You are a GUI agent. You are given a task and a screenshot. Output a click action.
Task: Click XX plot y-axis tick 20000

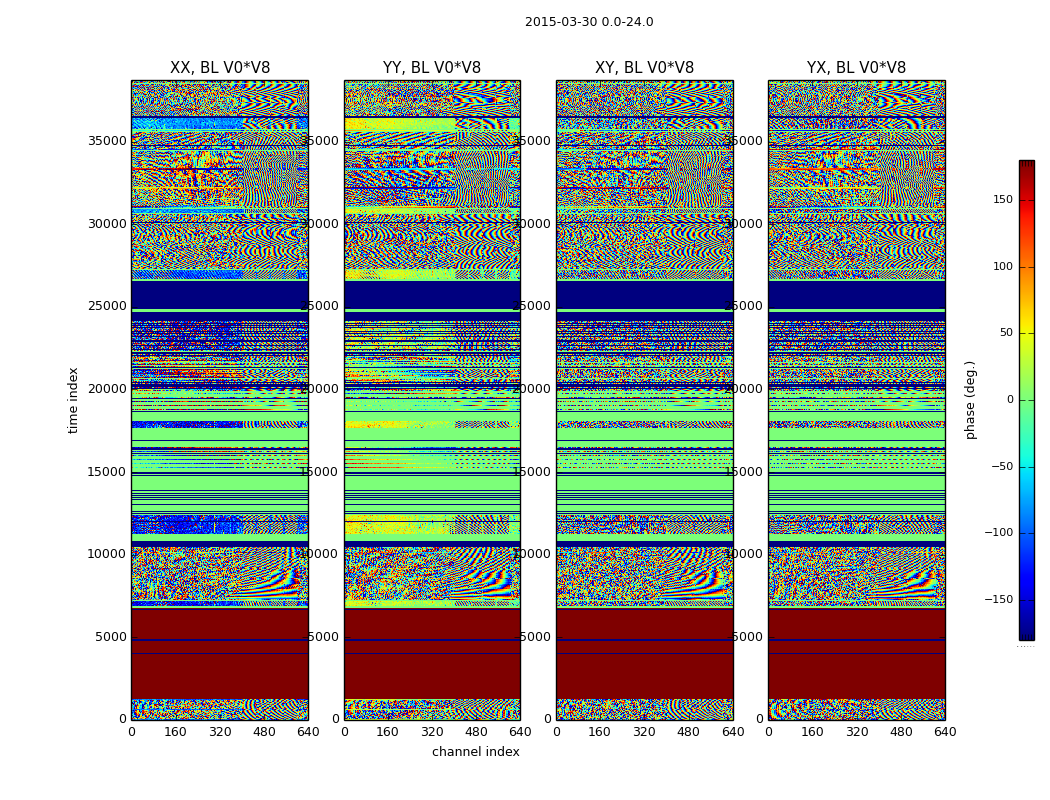click(107, 389)
